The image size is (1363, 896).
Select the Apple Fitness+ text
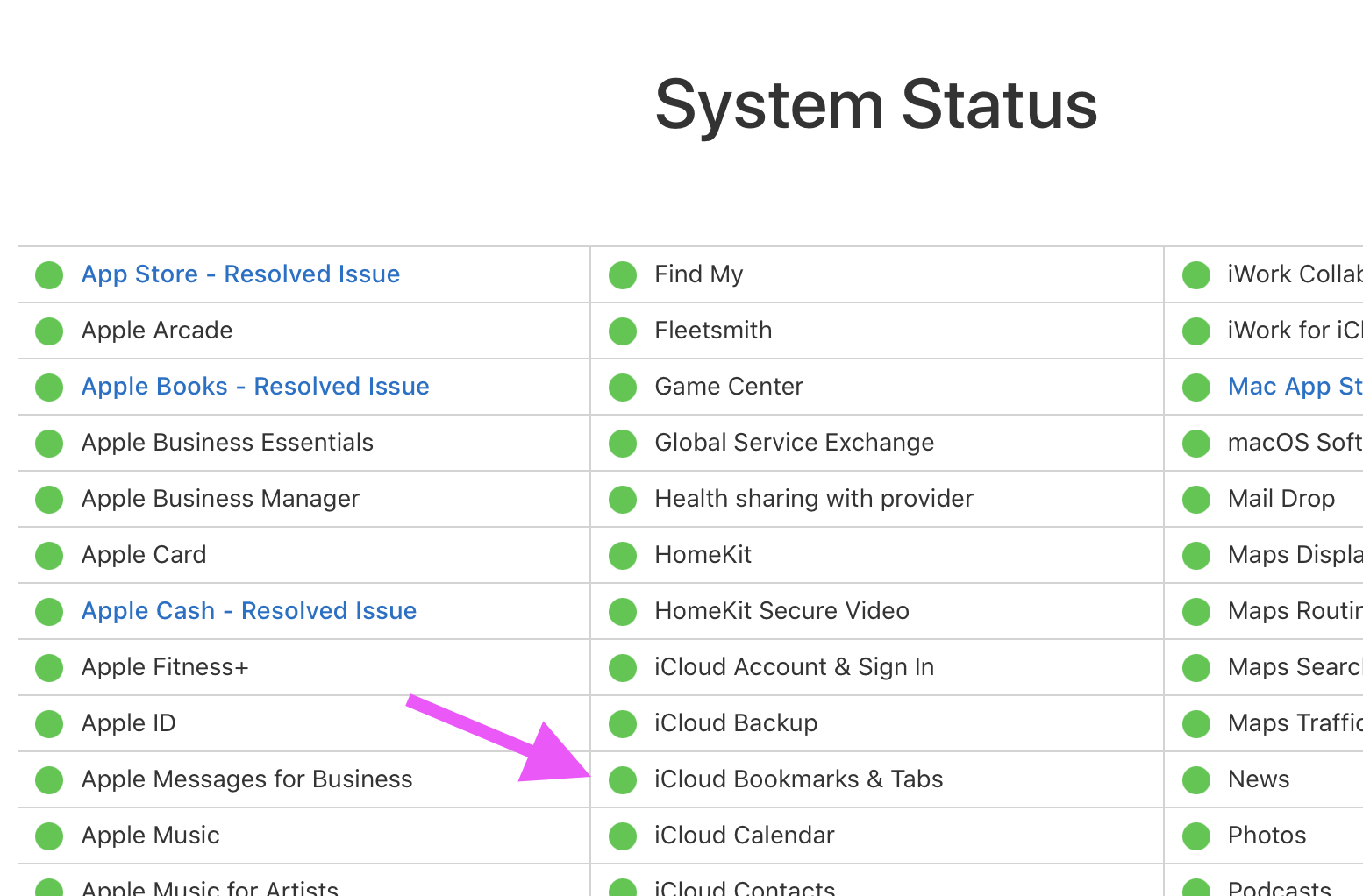(x=165, y=667)
